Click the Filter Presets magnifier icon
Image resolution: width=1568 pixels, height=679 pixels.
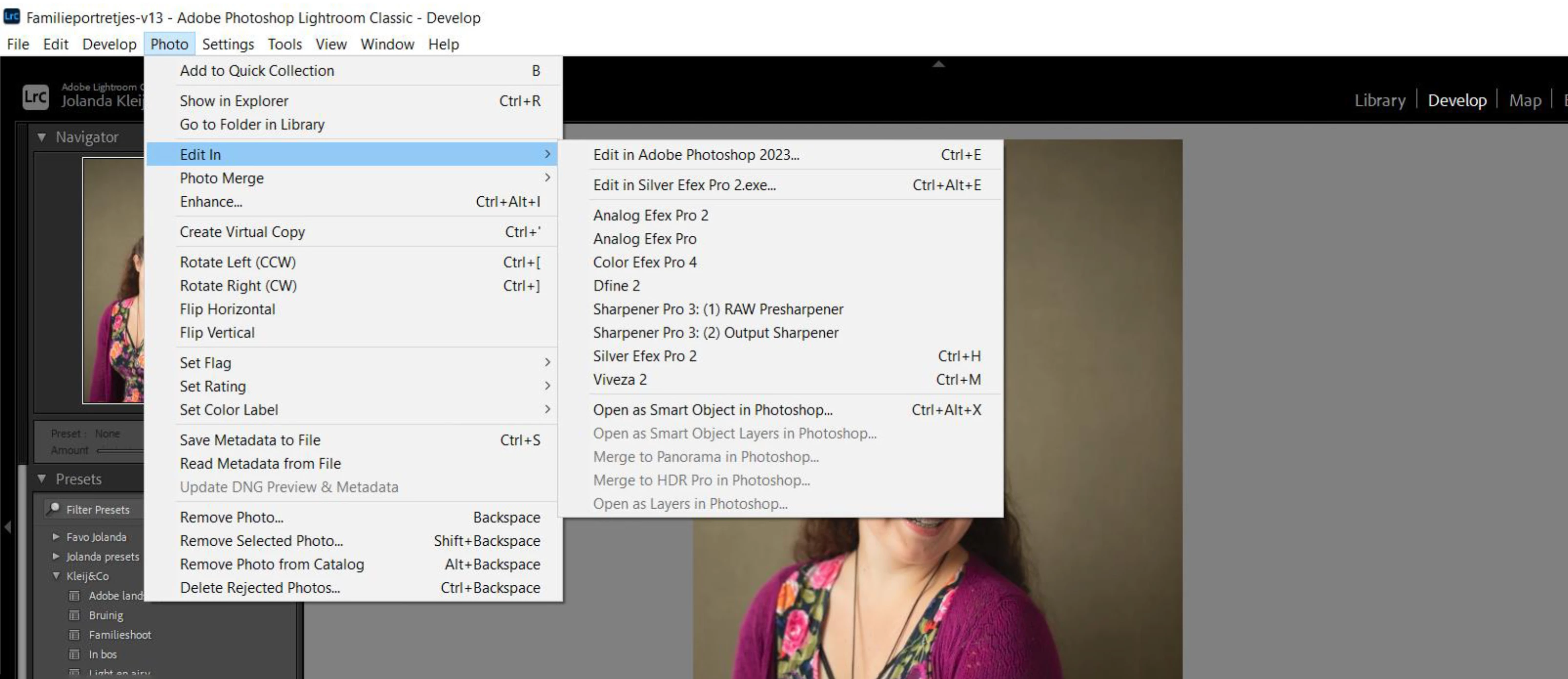pos(54,509)
